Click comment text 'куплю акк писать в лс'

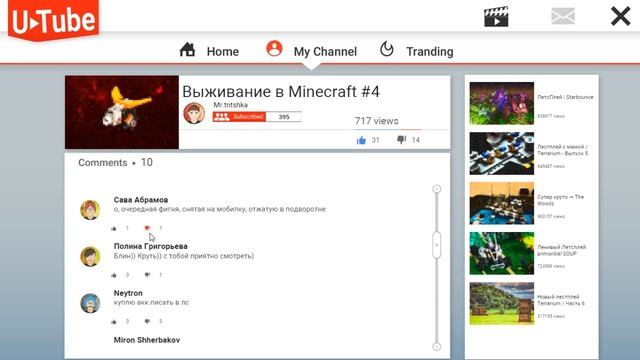(151, 302)
